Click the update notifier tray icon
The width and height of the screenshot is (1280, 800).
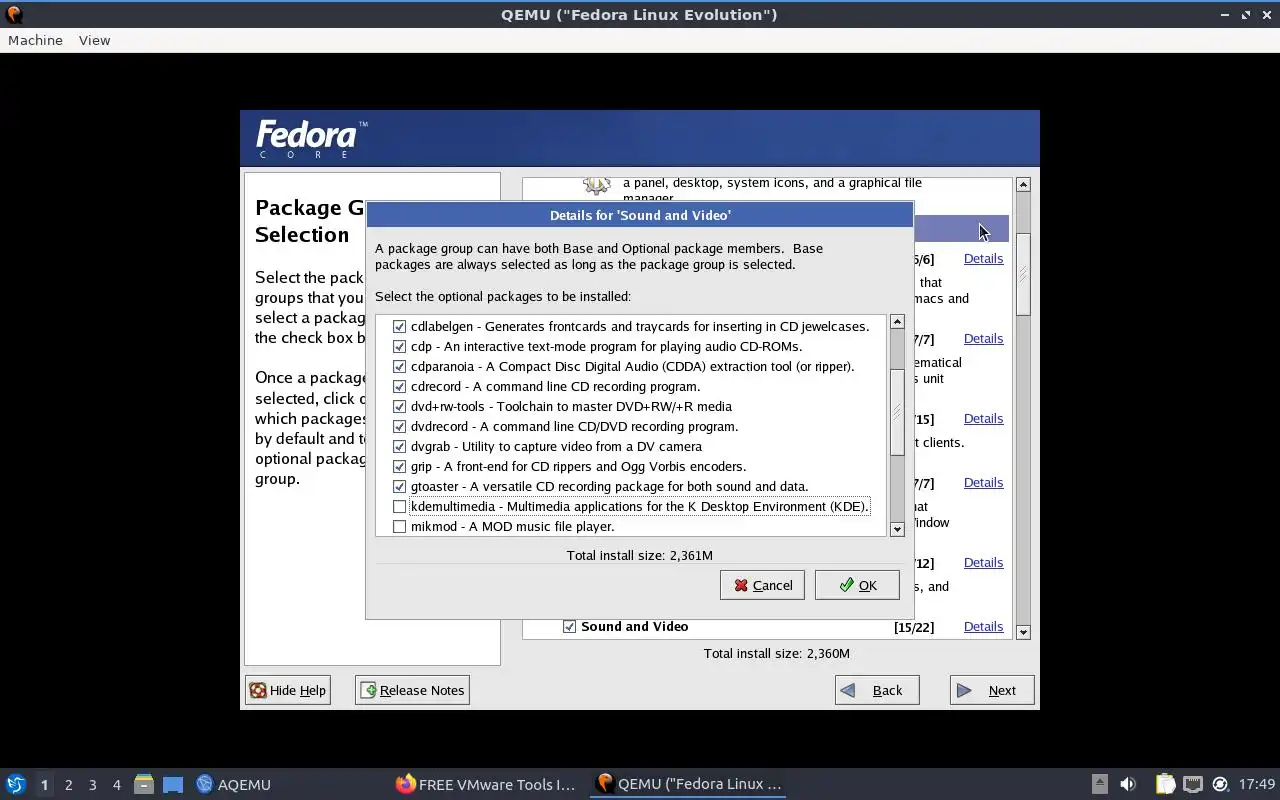[x=1220, y=784]
